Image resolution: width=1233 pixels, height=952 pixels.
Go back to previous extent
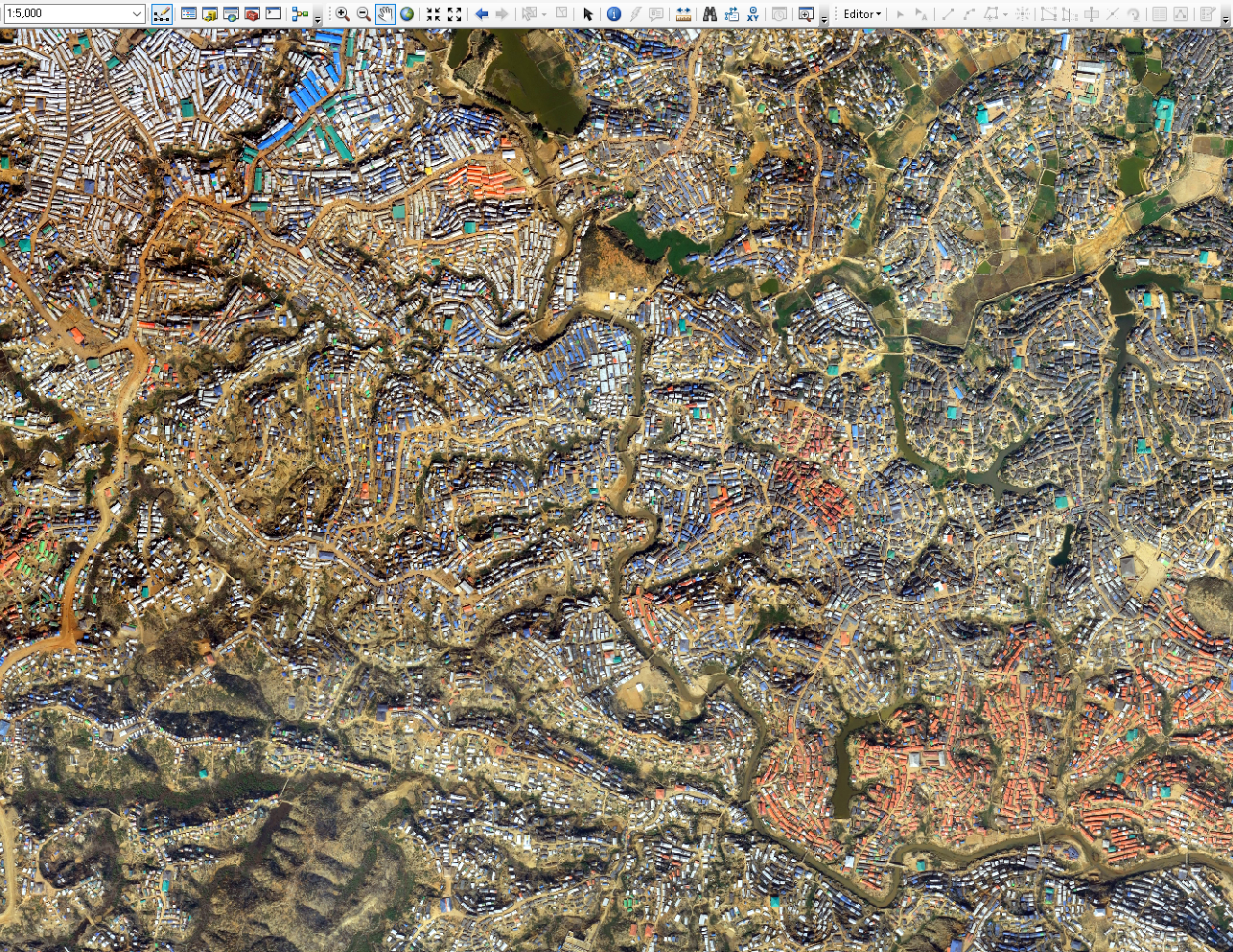pyautogui.click(x=481, y=14)
